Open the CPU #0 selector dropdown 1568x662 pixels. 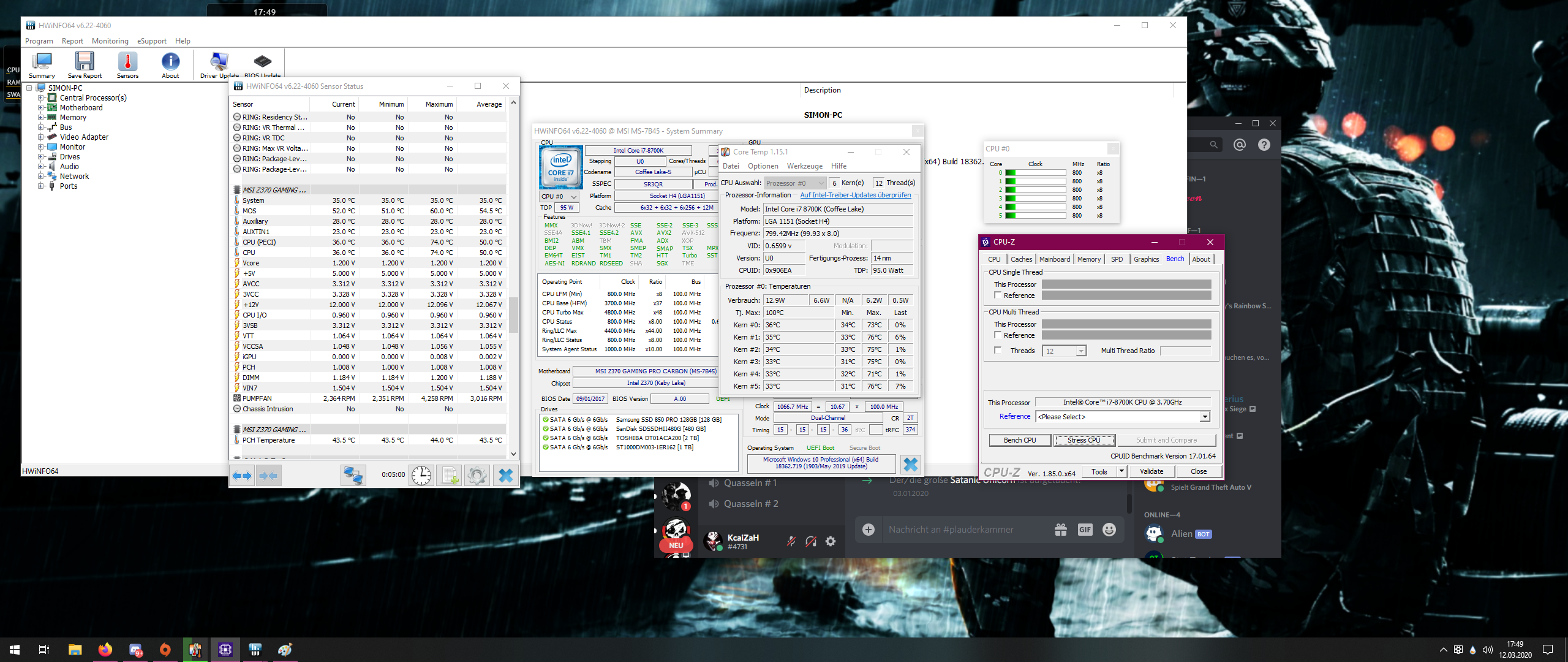[x=559, y=197]
